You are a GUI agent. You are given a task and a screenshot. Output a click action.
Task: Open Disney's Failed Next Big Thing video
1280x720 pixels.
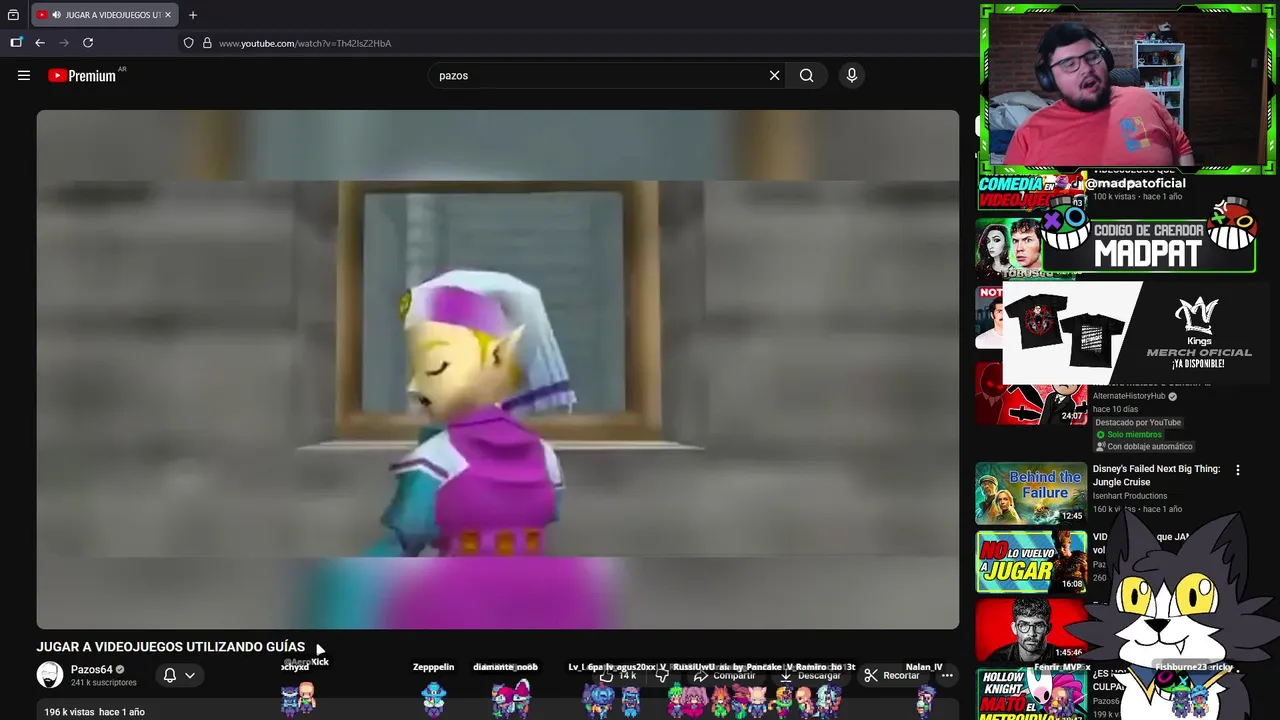(1156, 475)
